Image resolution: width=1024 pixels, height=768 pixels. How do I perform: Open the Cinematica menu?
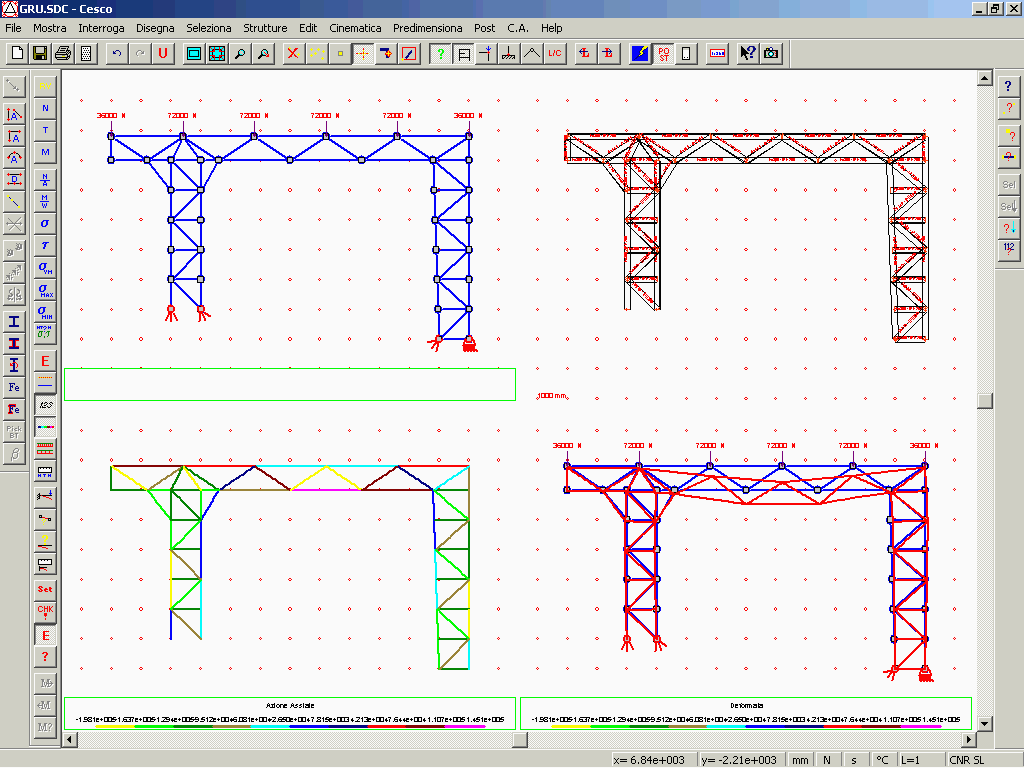(355, 28)
